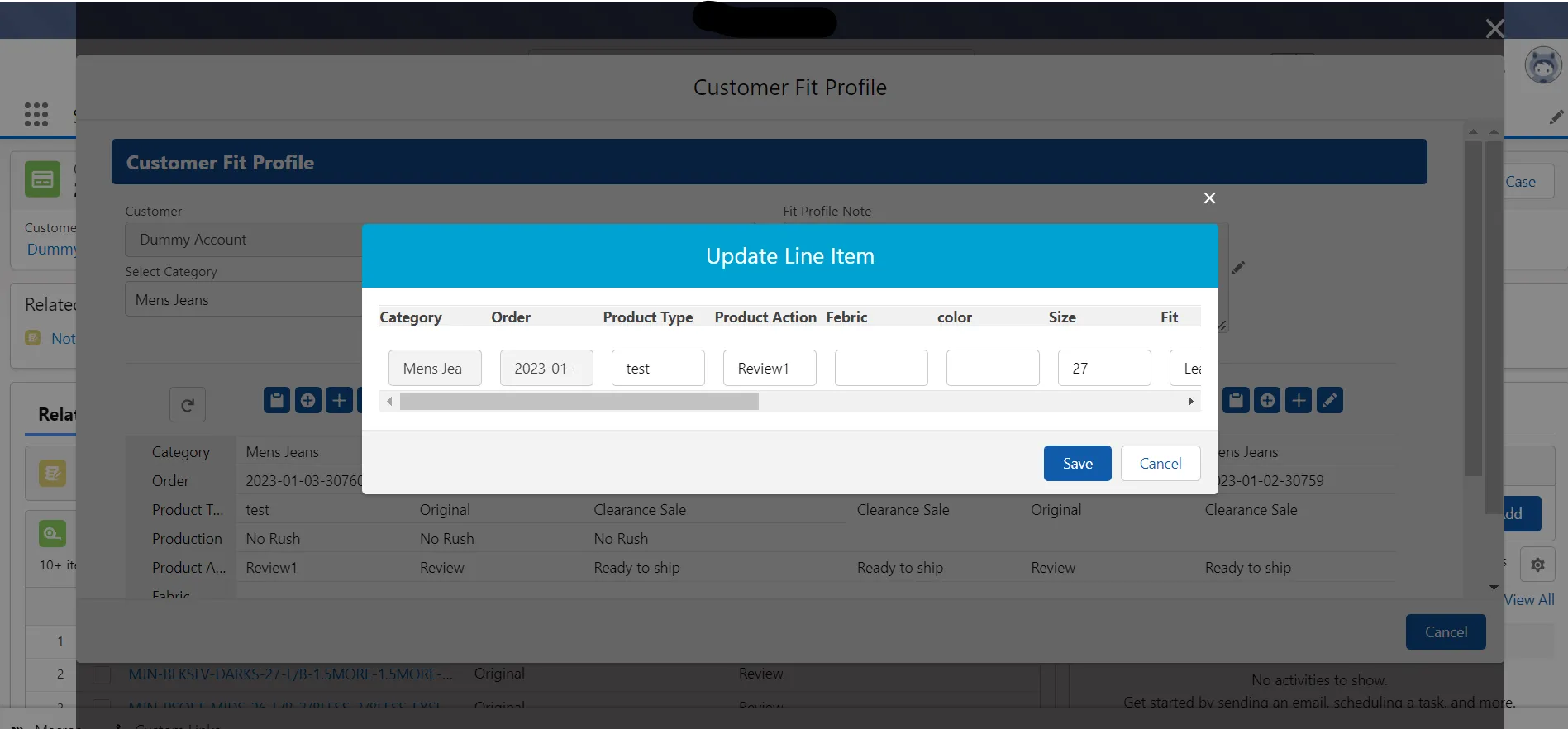Open the gear settings icon
Screen dimensions: 1568x729
coord(1537,565)
